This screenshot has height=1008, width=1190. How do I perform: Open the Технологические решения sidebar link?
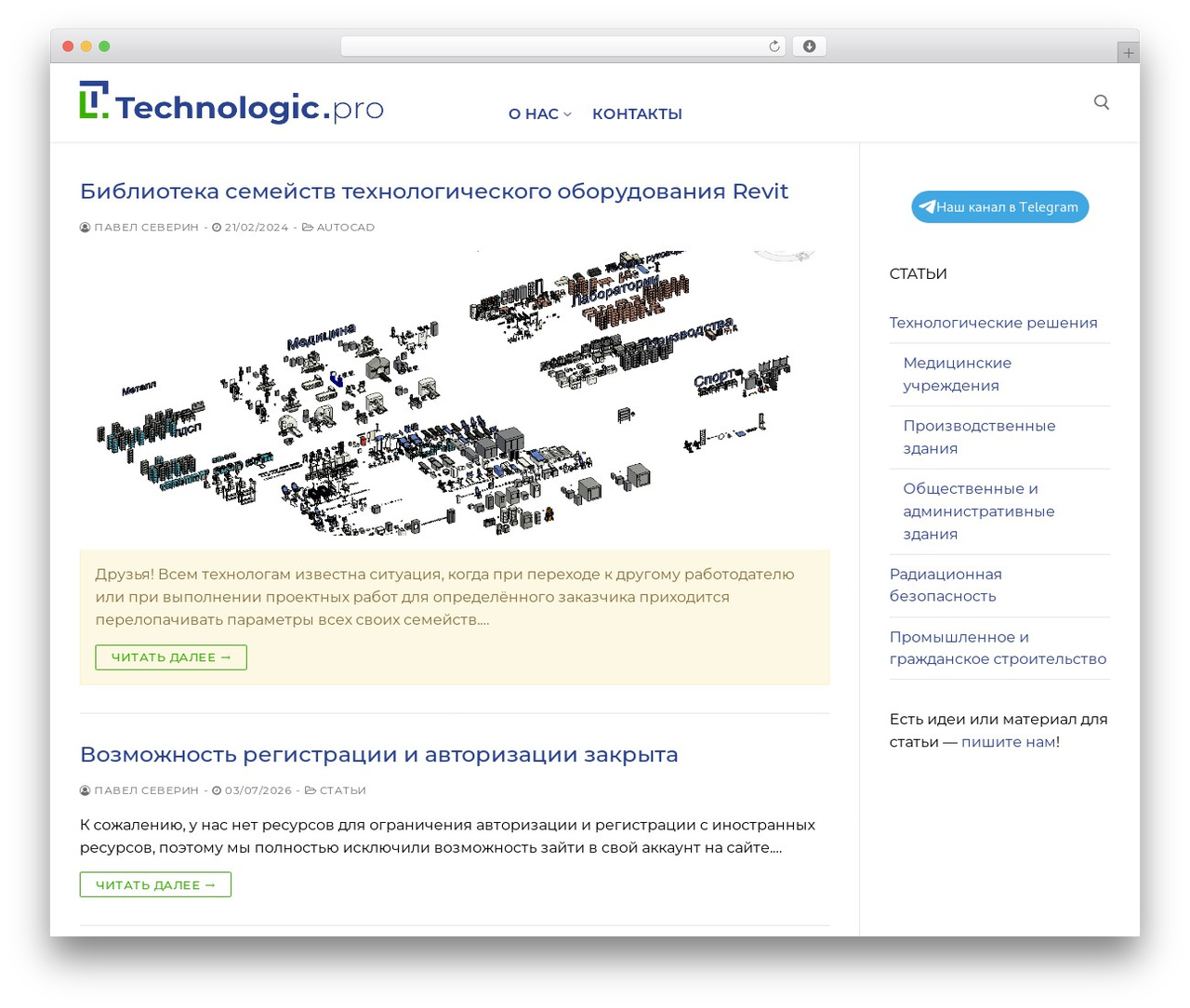pyautogui.click(x=993, y=323)
